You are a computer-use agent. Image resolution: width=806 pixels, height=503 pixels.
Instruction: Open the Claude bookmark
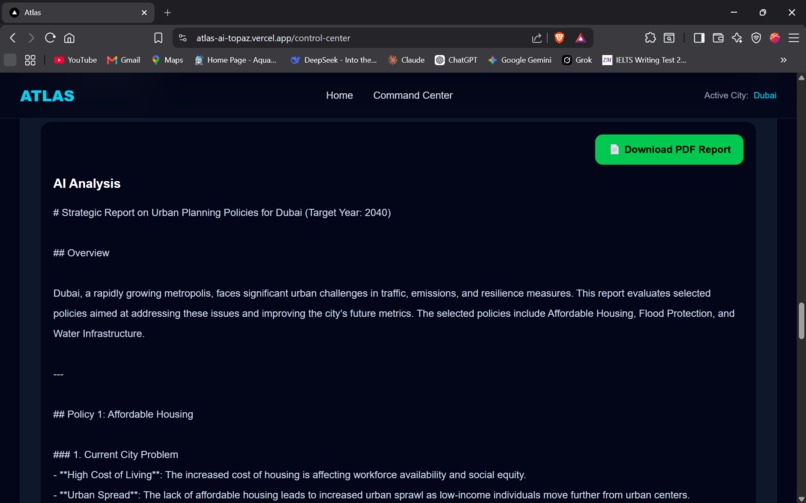tap(406, 60)
